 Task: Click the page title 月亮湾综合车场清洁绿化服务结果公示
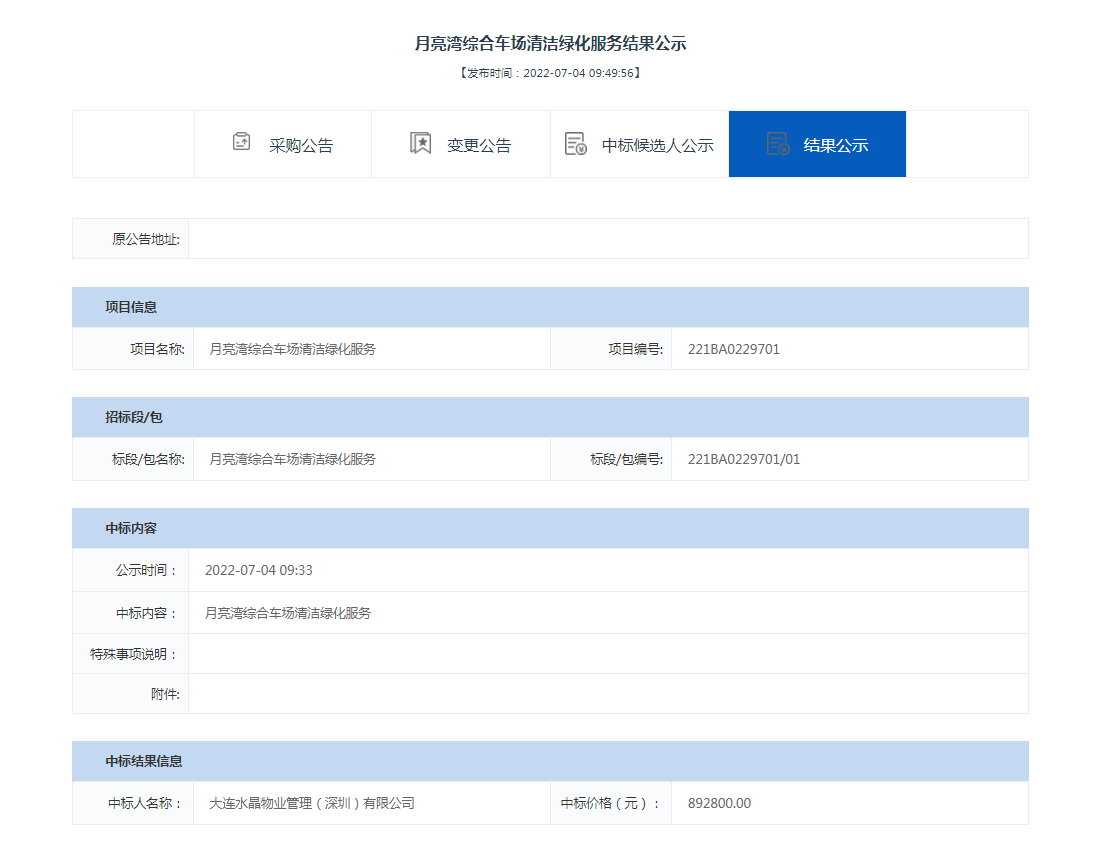(550, 44)
